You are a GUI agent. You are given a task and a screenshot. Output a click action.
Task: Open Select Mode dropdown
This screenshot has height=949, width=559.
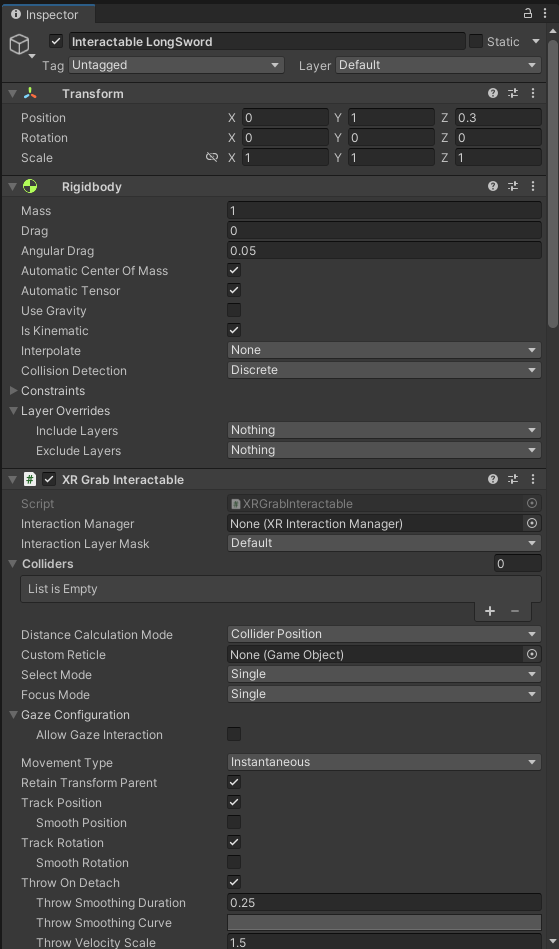(384, 674)
